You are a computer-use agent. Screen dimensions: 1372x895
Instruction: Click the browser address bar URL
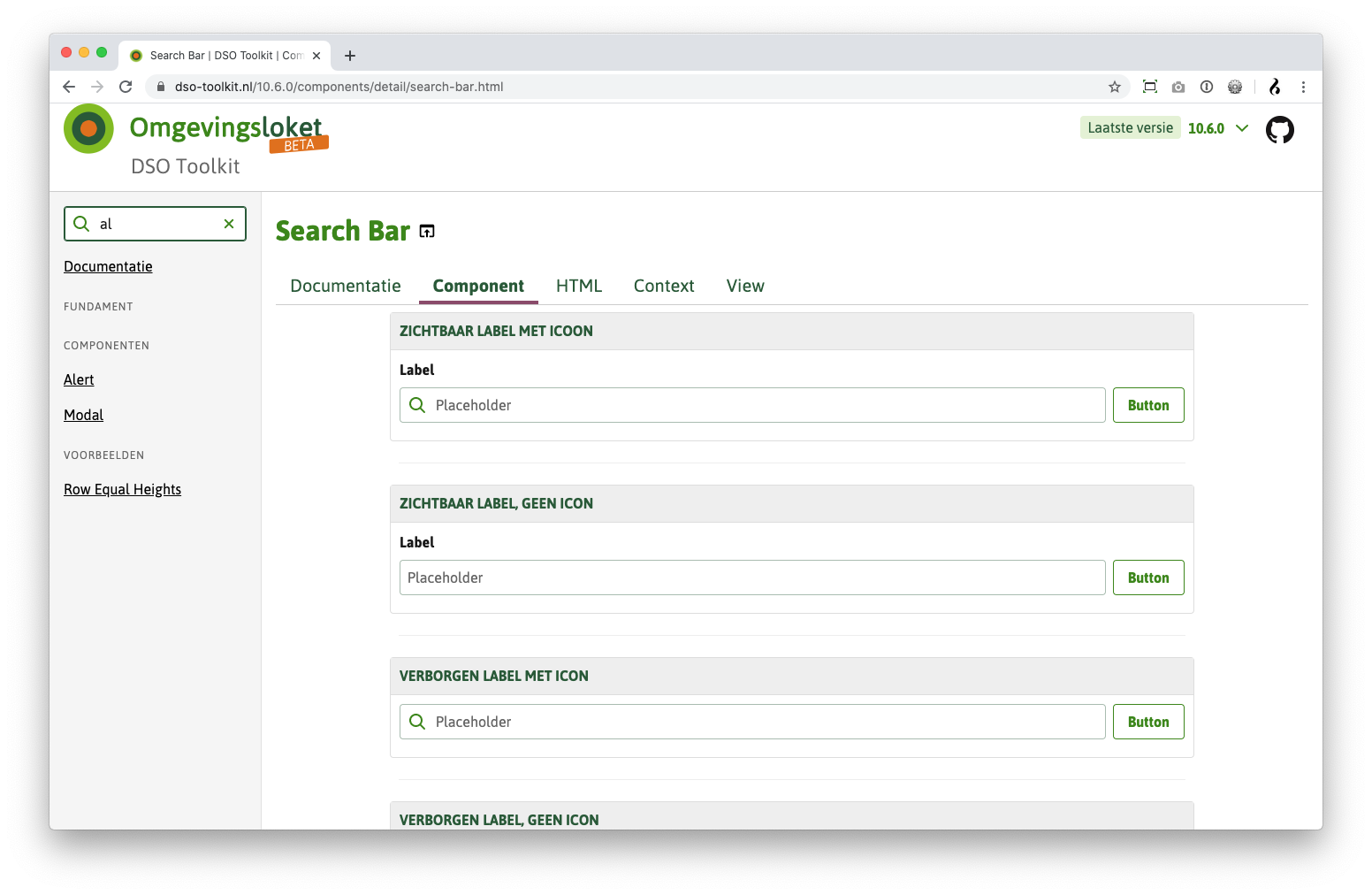(339, 87)
